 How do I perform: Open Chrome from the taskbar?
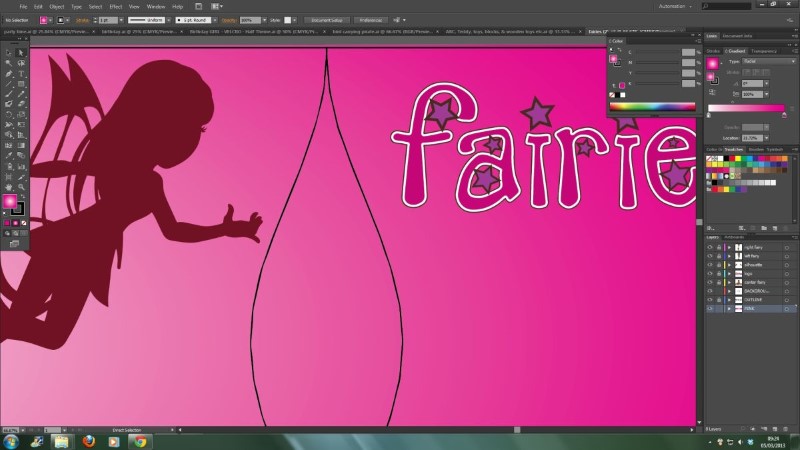(x=140, y=440)
